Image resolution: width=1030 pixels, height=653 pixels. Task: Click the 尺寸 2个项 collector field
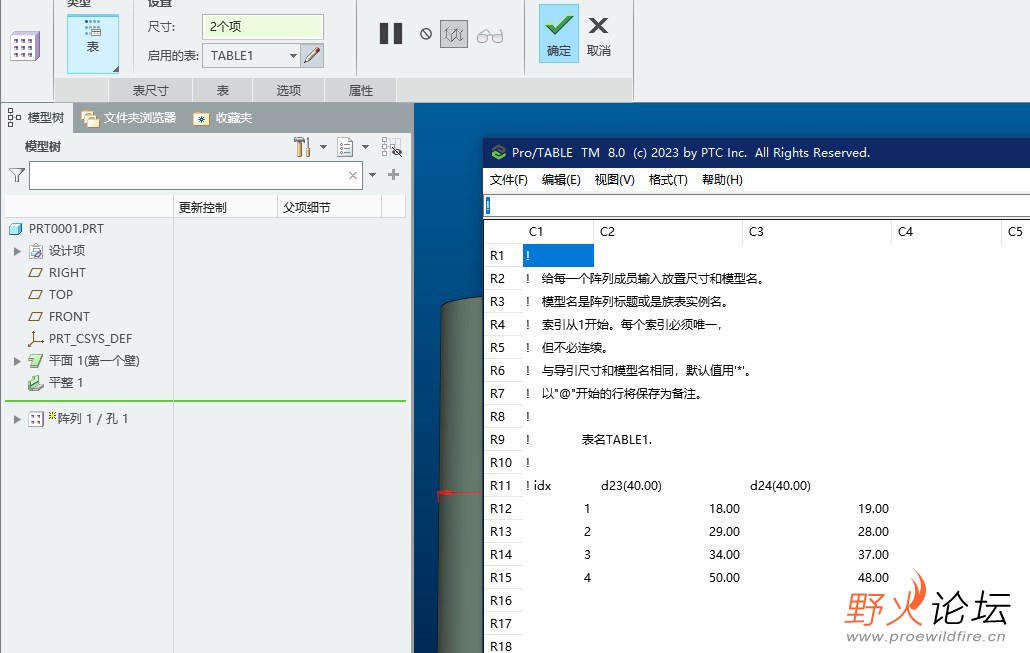[x=263, y=27]
